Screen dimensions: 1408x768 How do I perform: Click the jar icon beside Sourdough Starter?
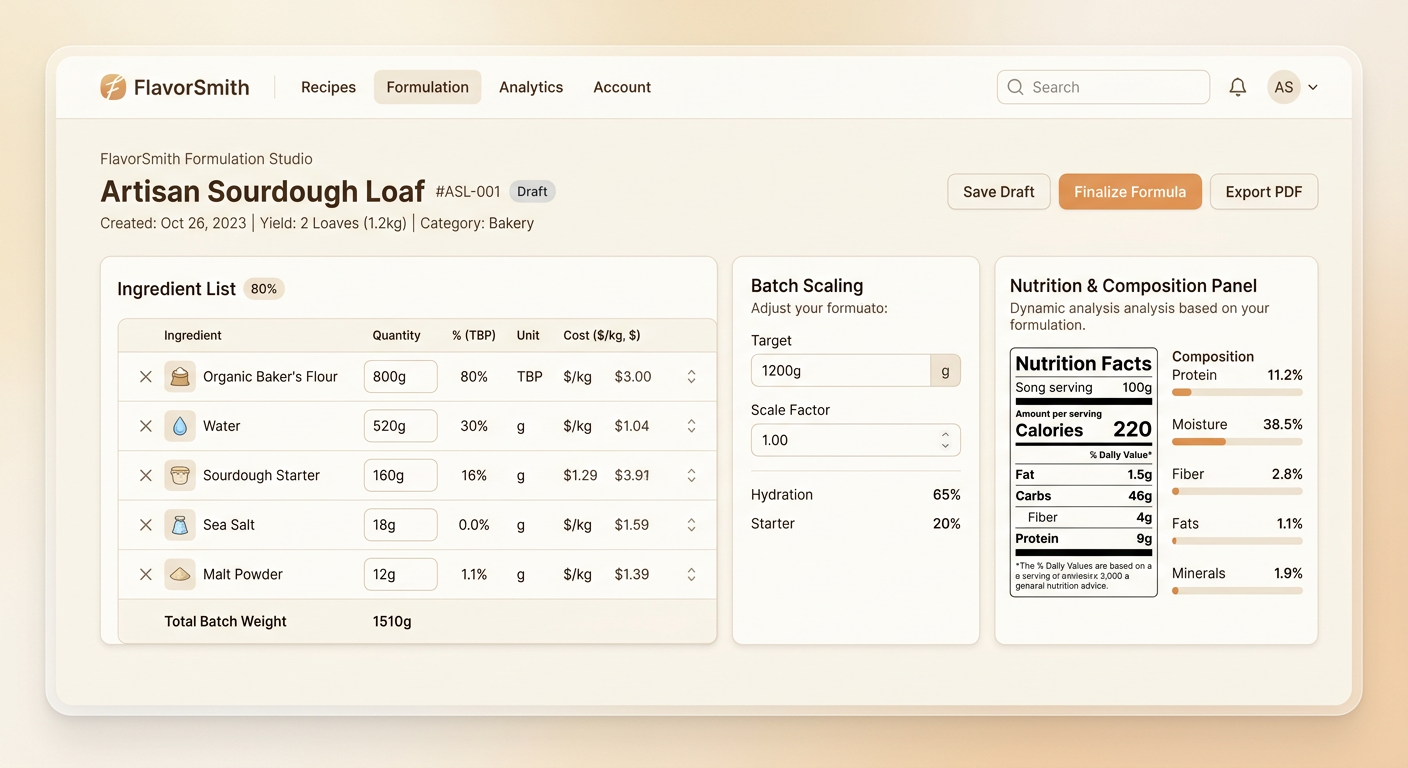(180, 475)
